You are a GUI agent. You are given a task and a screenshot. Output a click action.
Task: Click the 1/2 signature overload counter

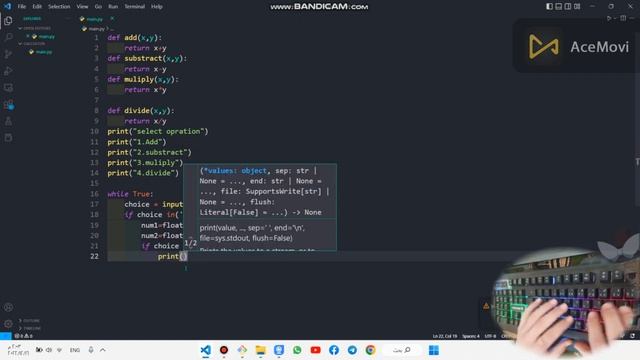(190, 243)
